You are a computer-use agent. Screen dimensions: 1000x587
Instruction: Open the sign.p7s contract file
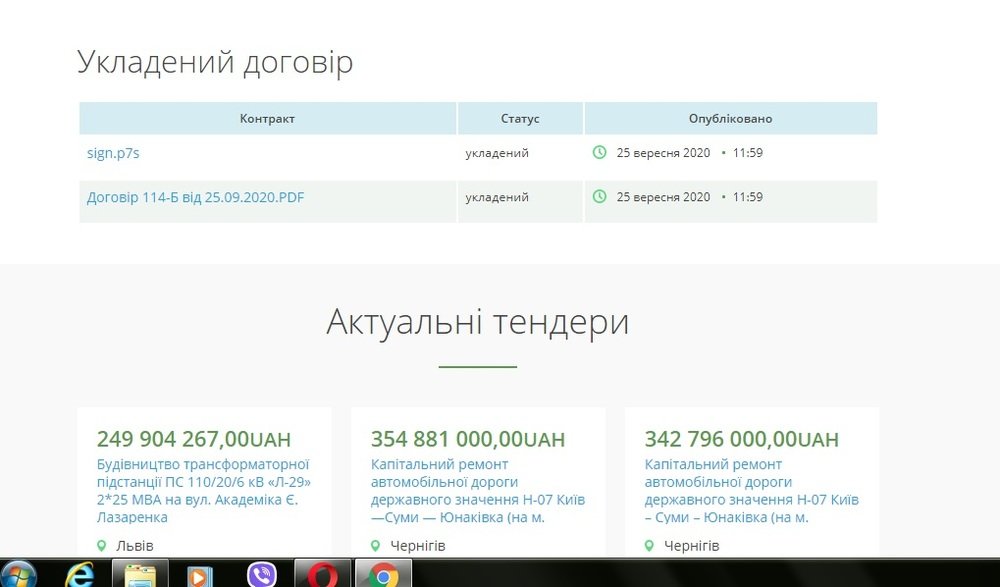tap(113, 153)
